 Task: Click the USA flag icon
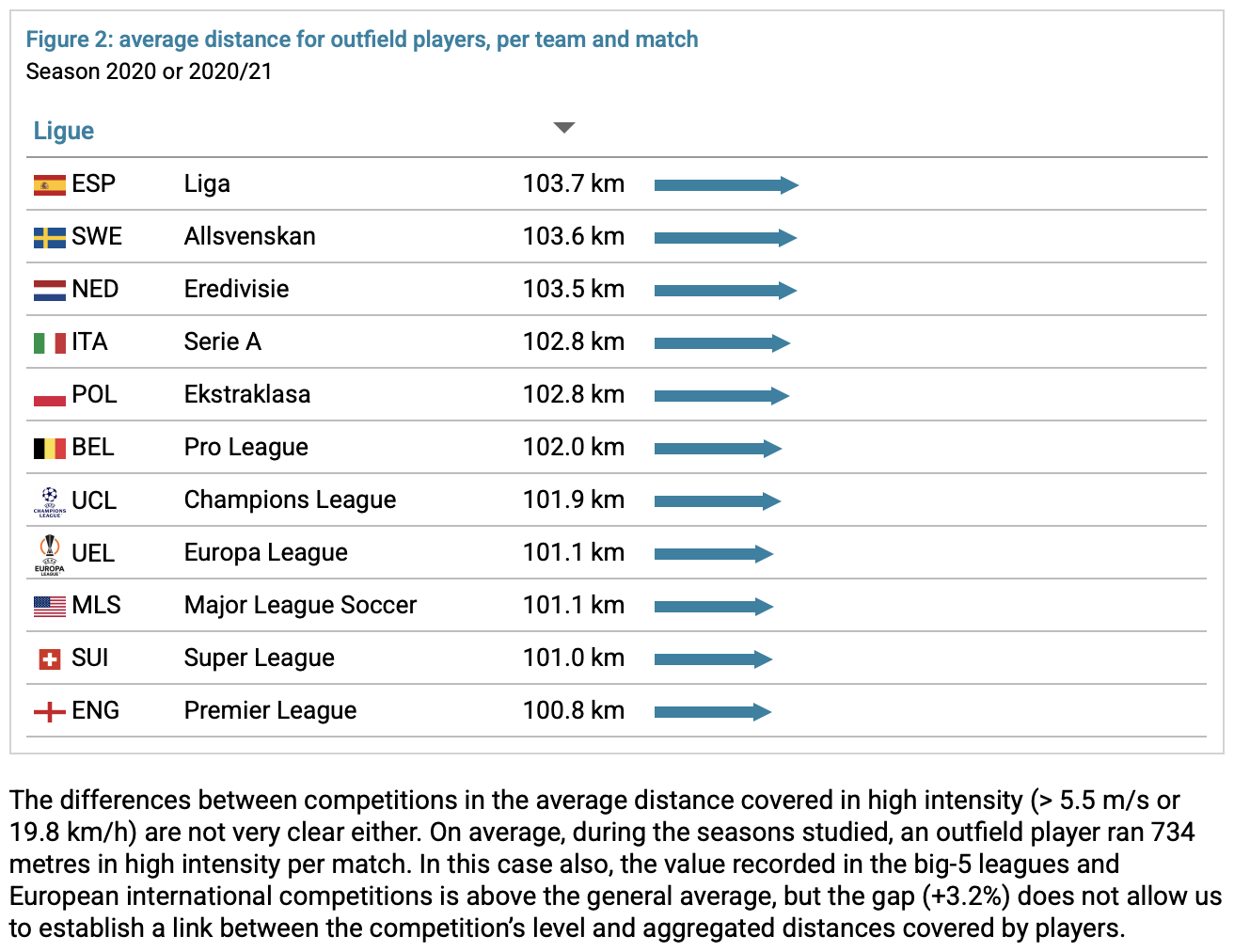coord(49,606)
